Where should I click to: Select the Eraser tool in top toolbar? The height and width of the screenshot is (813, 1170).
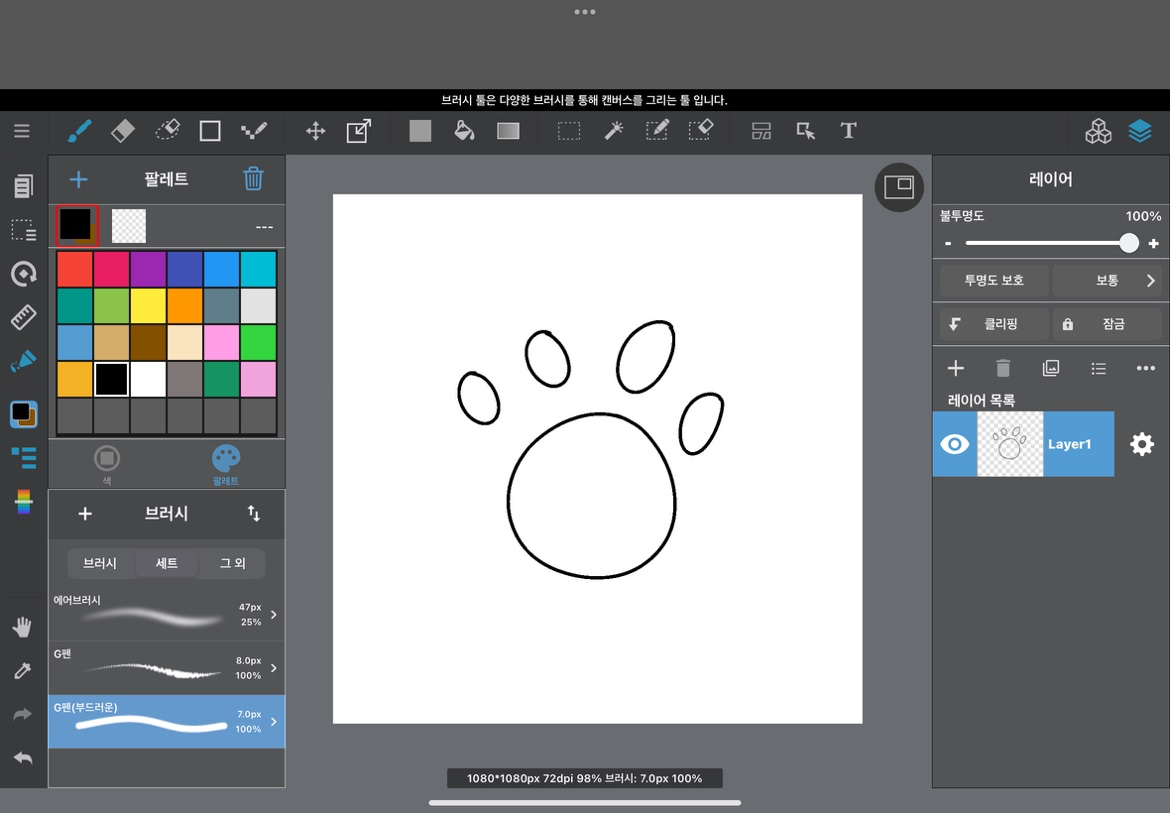[122, 131]
